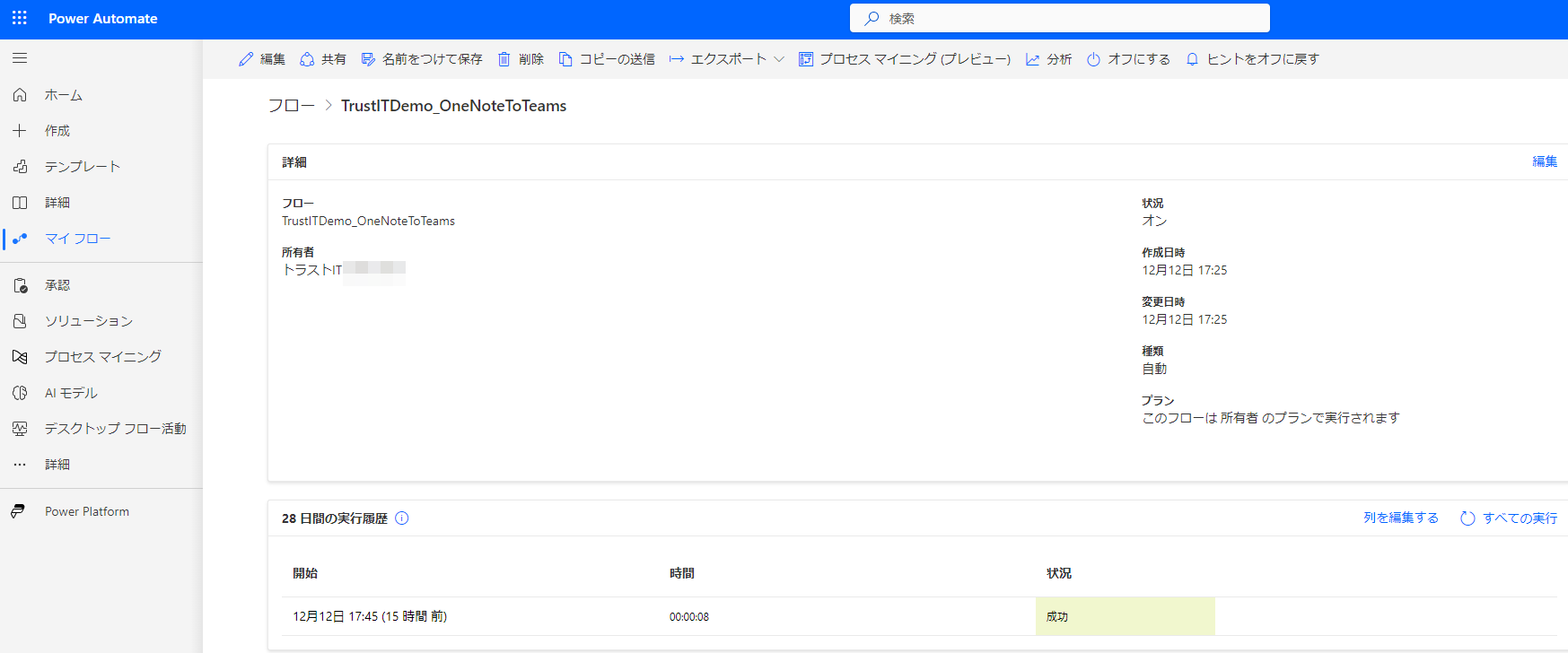Select テンプレート in left navigation
1568x653 pixels.
coord(82,167)
